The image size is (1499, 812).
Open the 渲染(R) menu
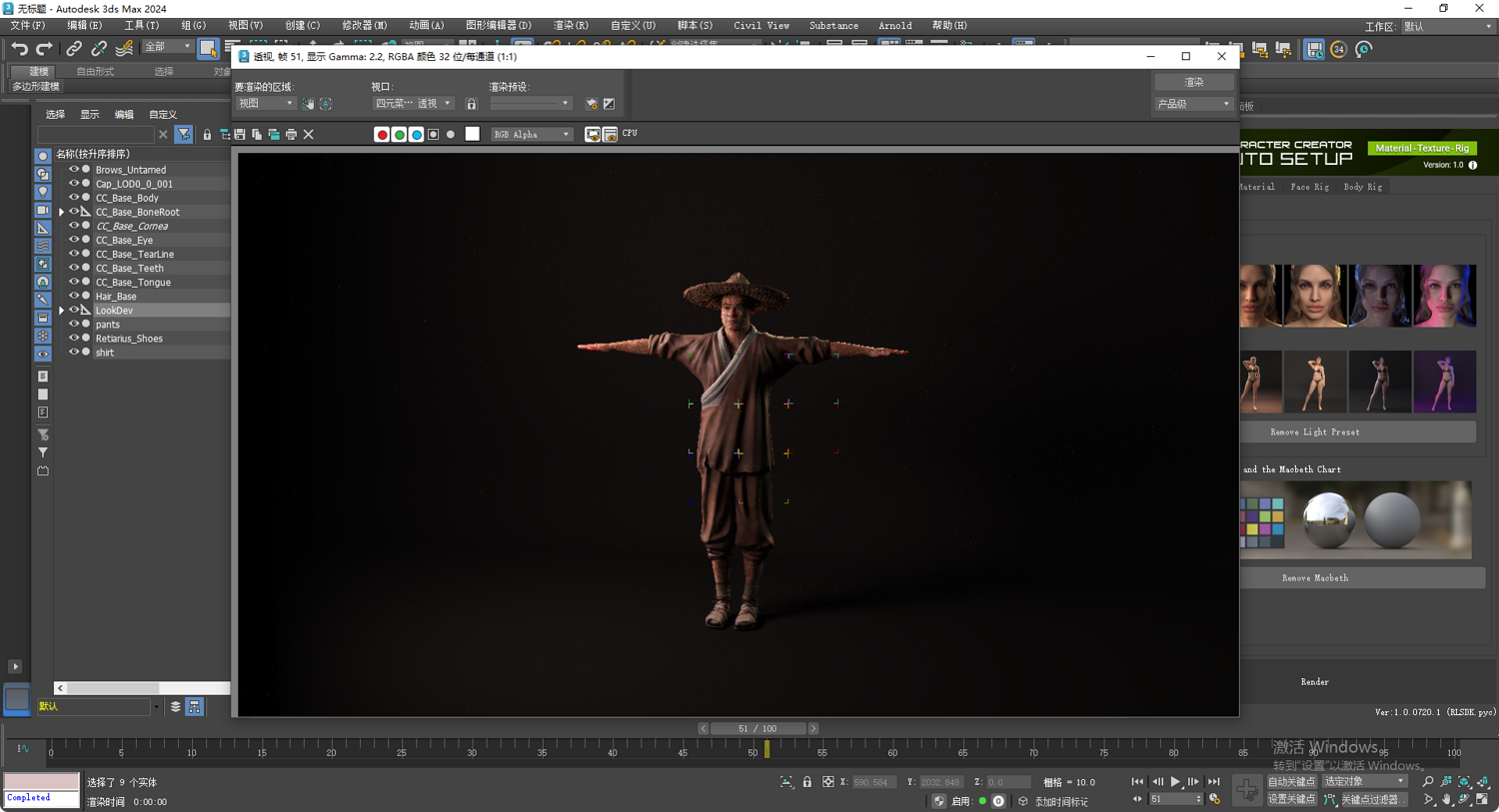tap(571, 25)
